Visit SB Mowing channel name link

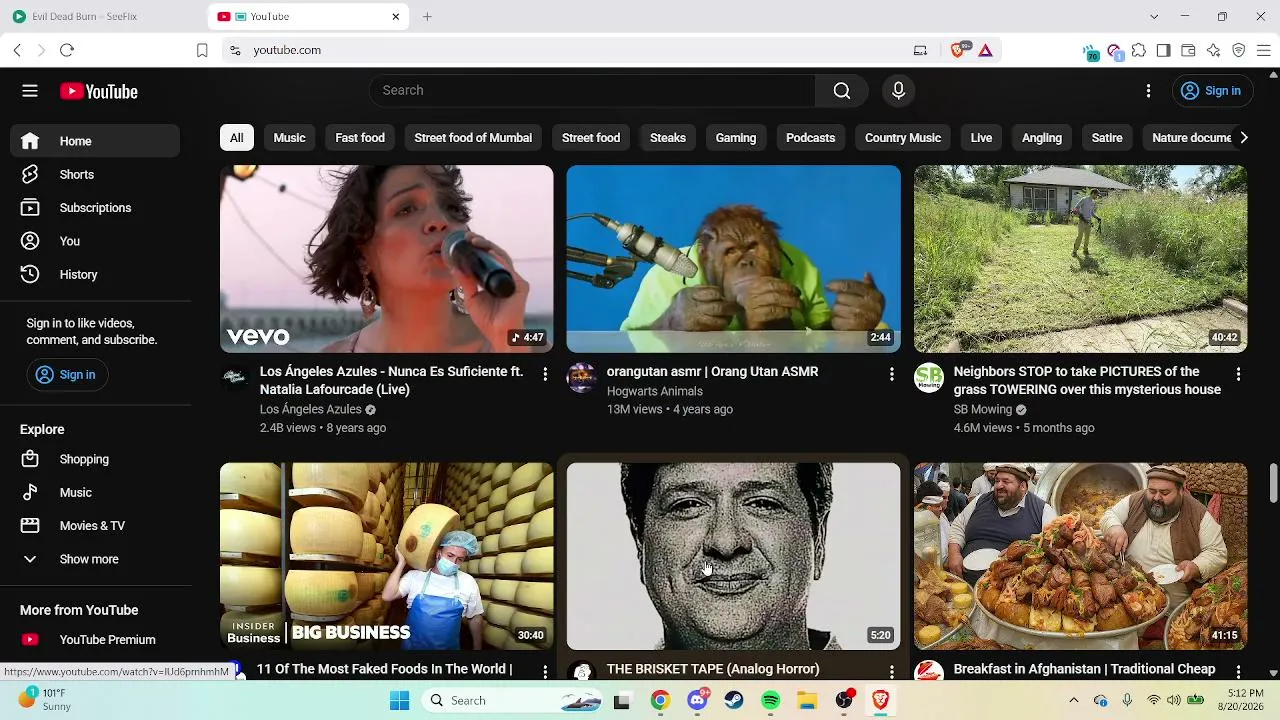pos(983,410)
